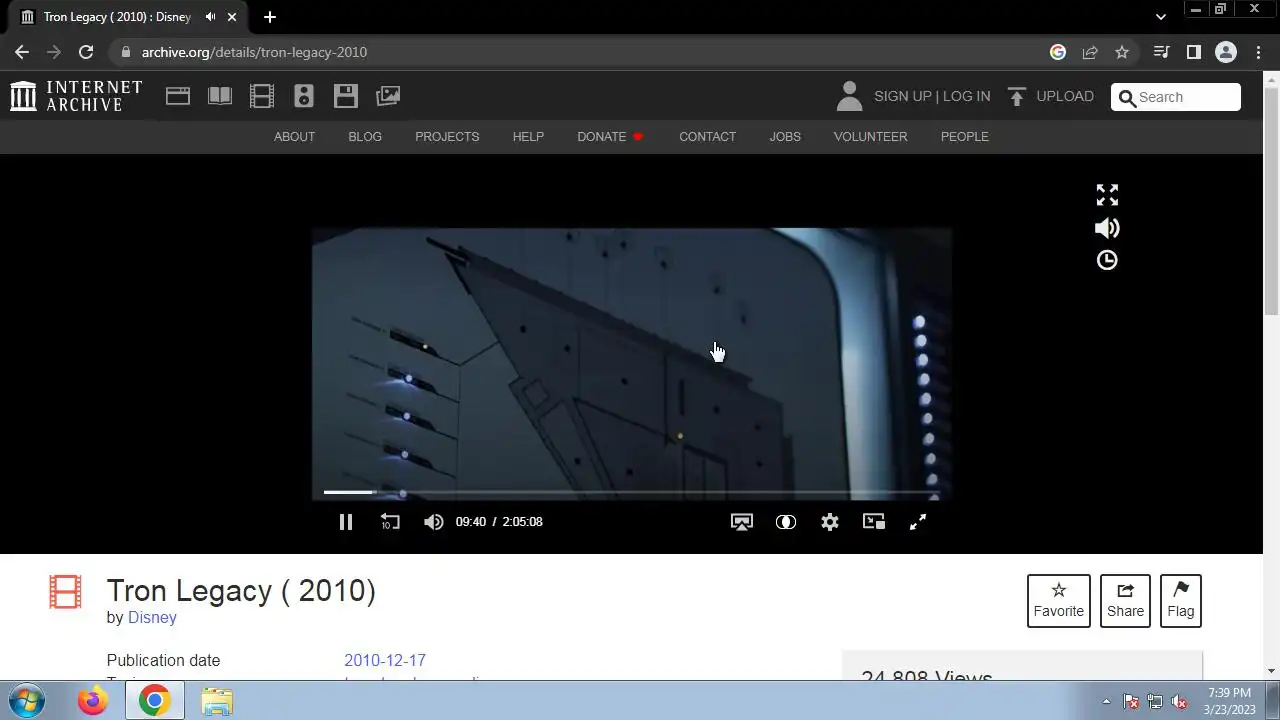Image resolution: width=1280 pixels, height=720 pixels.
Task: Toggle picture-in-picture mode
Action: tap(874, 522)
